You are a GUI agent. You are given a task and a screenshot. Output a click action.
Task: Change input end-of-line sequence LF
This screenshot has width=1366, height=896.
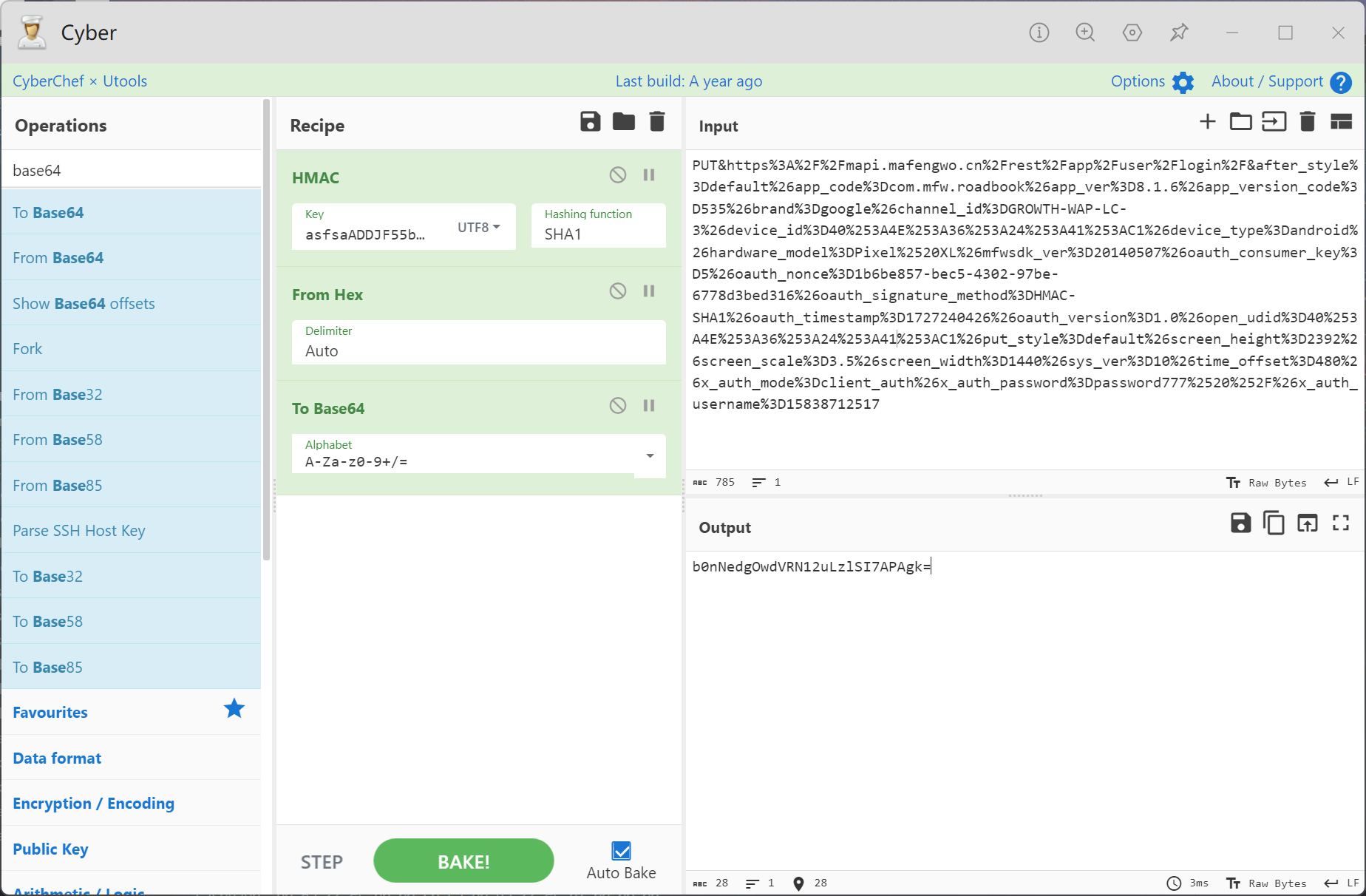[1342, 482]
